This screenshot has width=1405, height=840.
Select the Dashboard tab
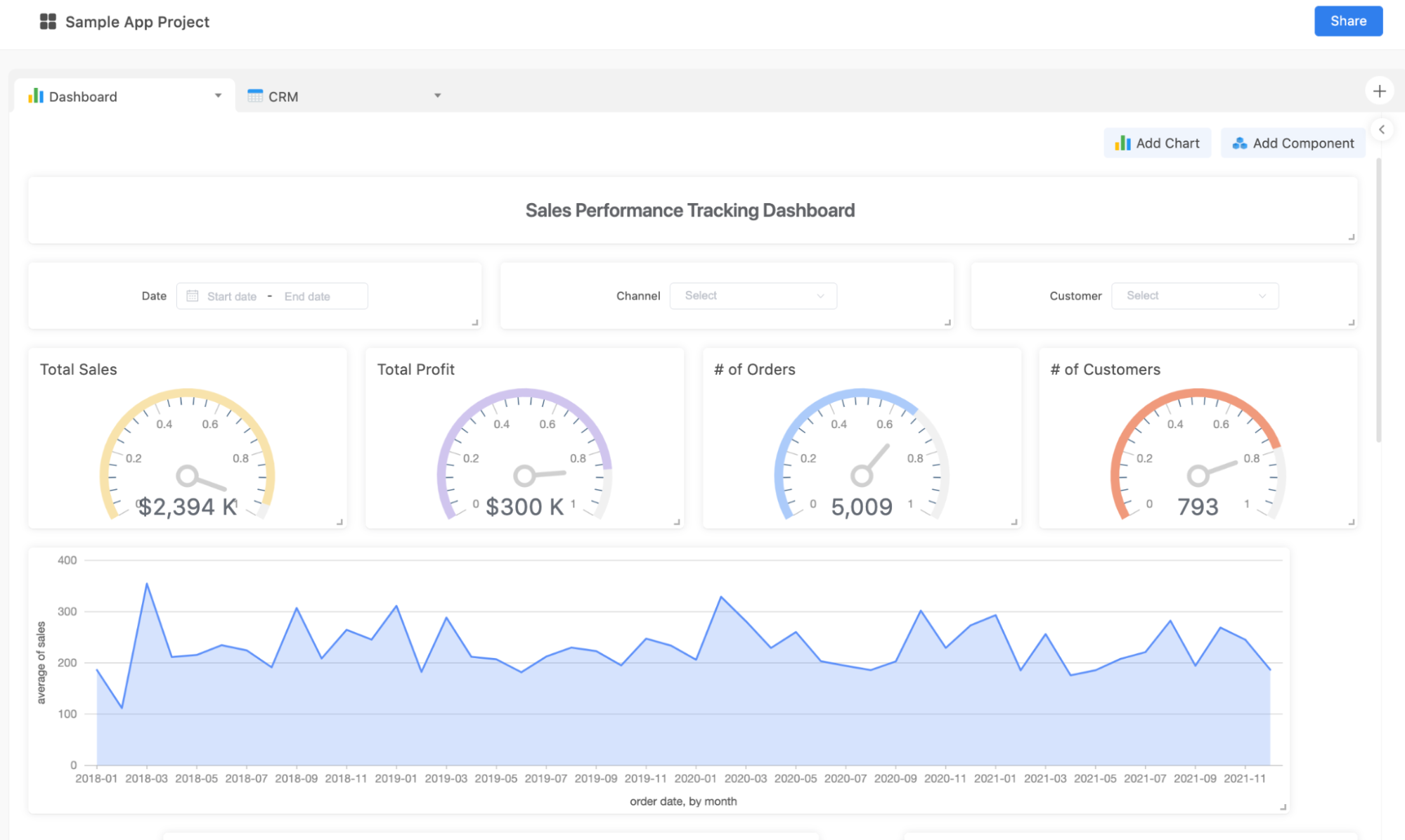tap(83, 96)
